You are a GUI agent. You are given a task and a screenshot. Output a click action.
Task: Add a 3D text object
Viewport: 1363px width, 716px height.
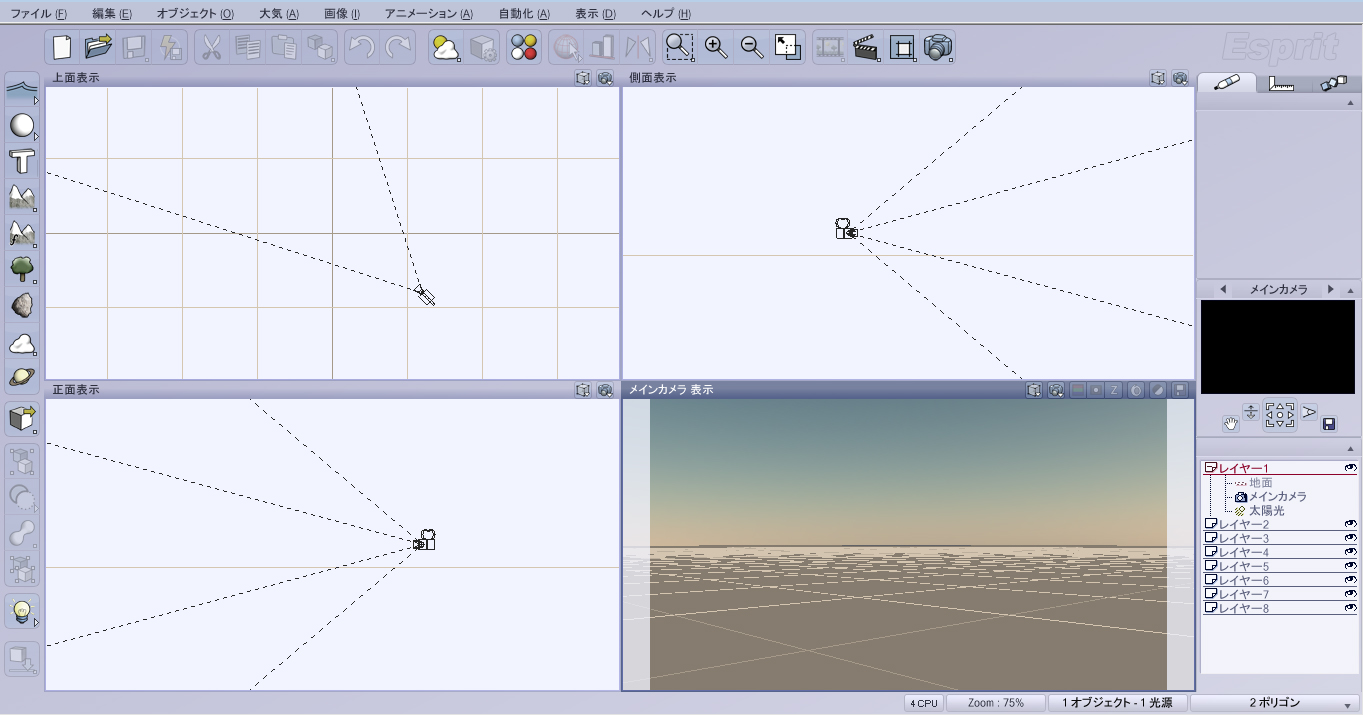(x=21, y=161)
